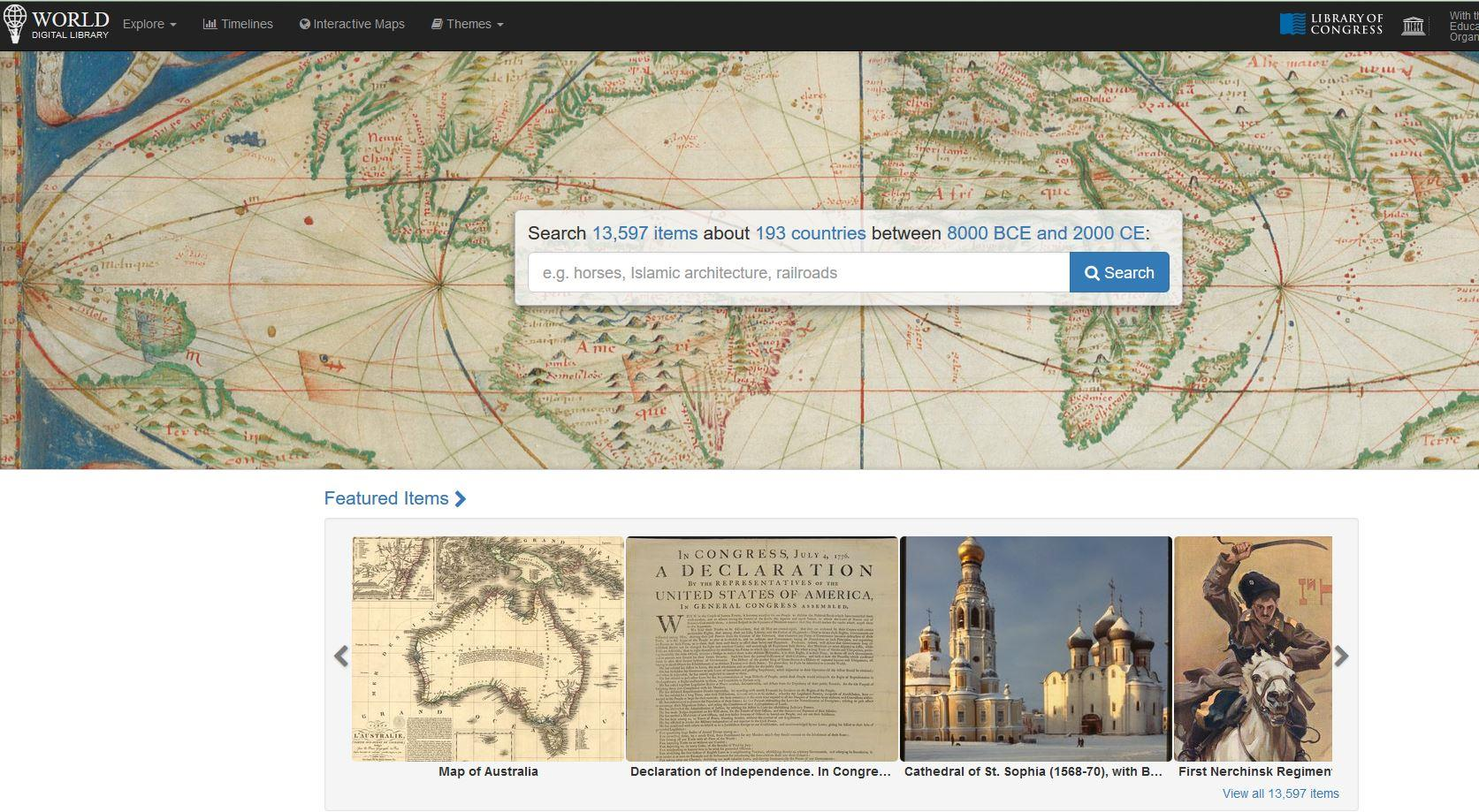The image size is (1479, 812).
Task: Click the UNESCO temple icon
Action: click(1414, 25)
